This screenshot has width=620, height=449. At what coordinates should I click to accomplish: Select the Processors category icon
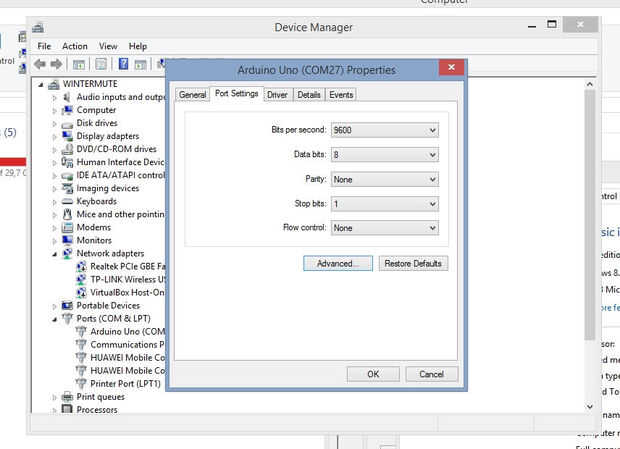point(67,409)
